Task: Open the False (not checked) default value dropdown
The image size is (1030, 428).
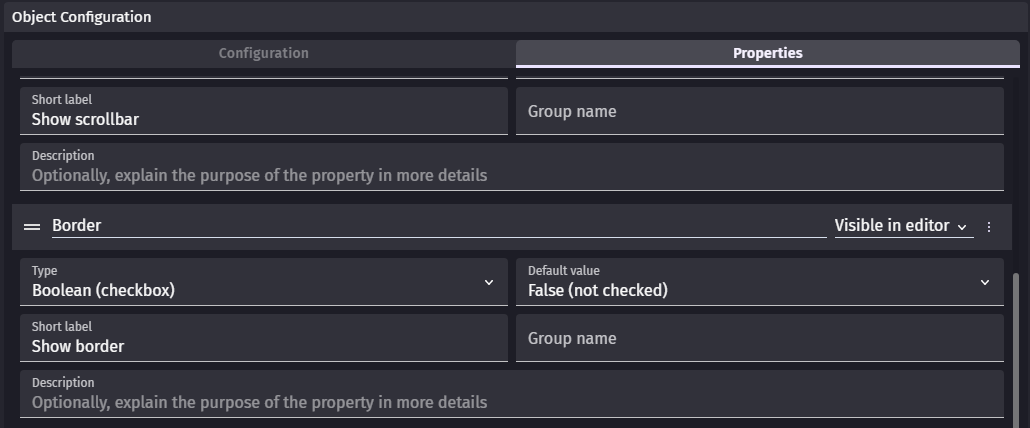Action: [x=759, y=282]
